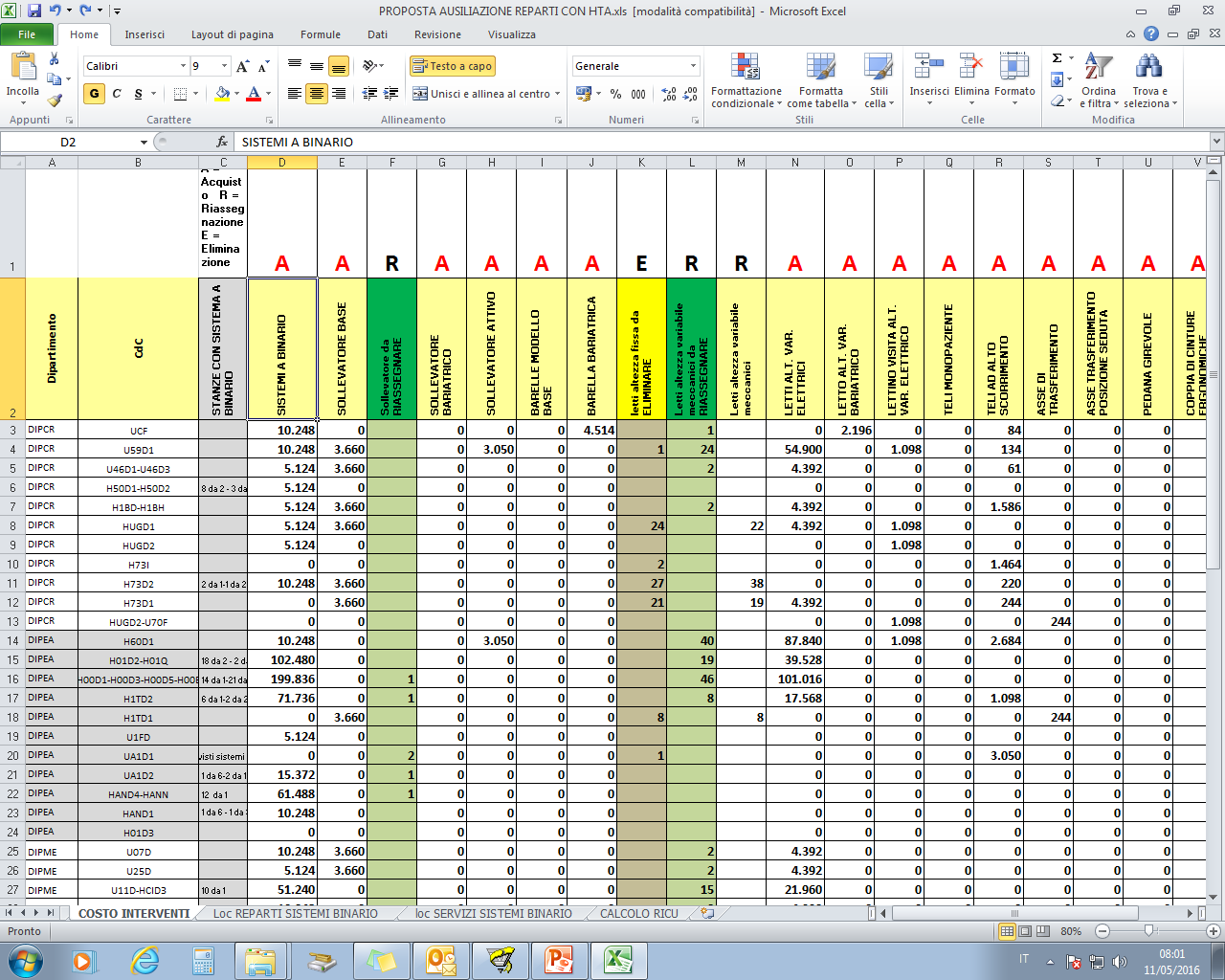This screenshot has height=980, width=1225.
Task: Open Ordina e filtra menu
Action: (x=1099, y=81)
